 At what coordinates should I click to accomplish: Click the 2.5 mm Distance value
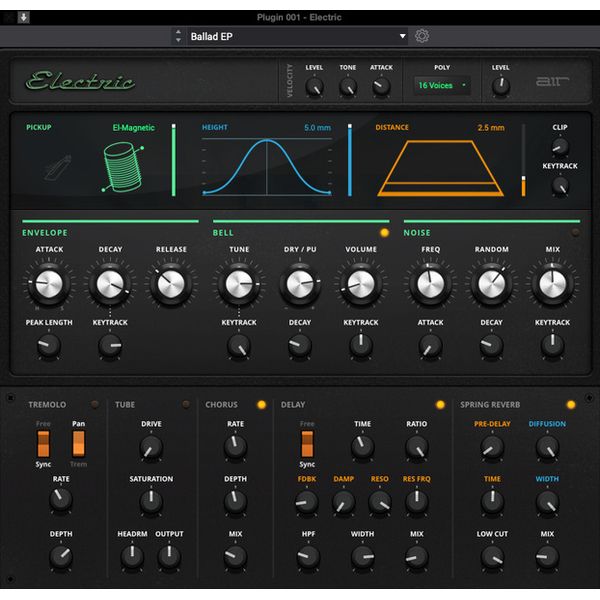(x=491, y=127)
